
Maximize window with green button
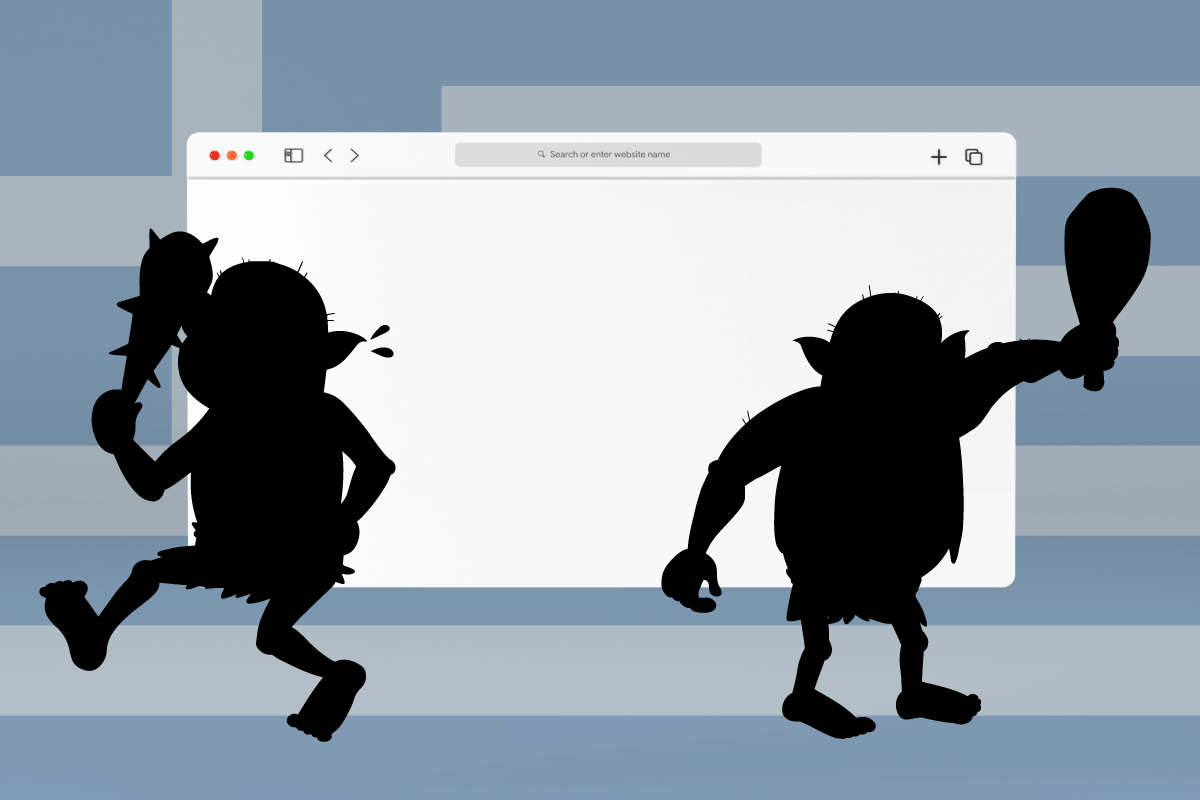249,156
